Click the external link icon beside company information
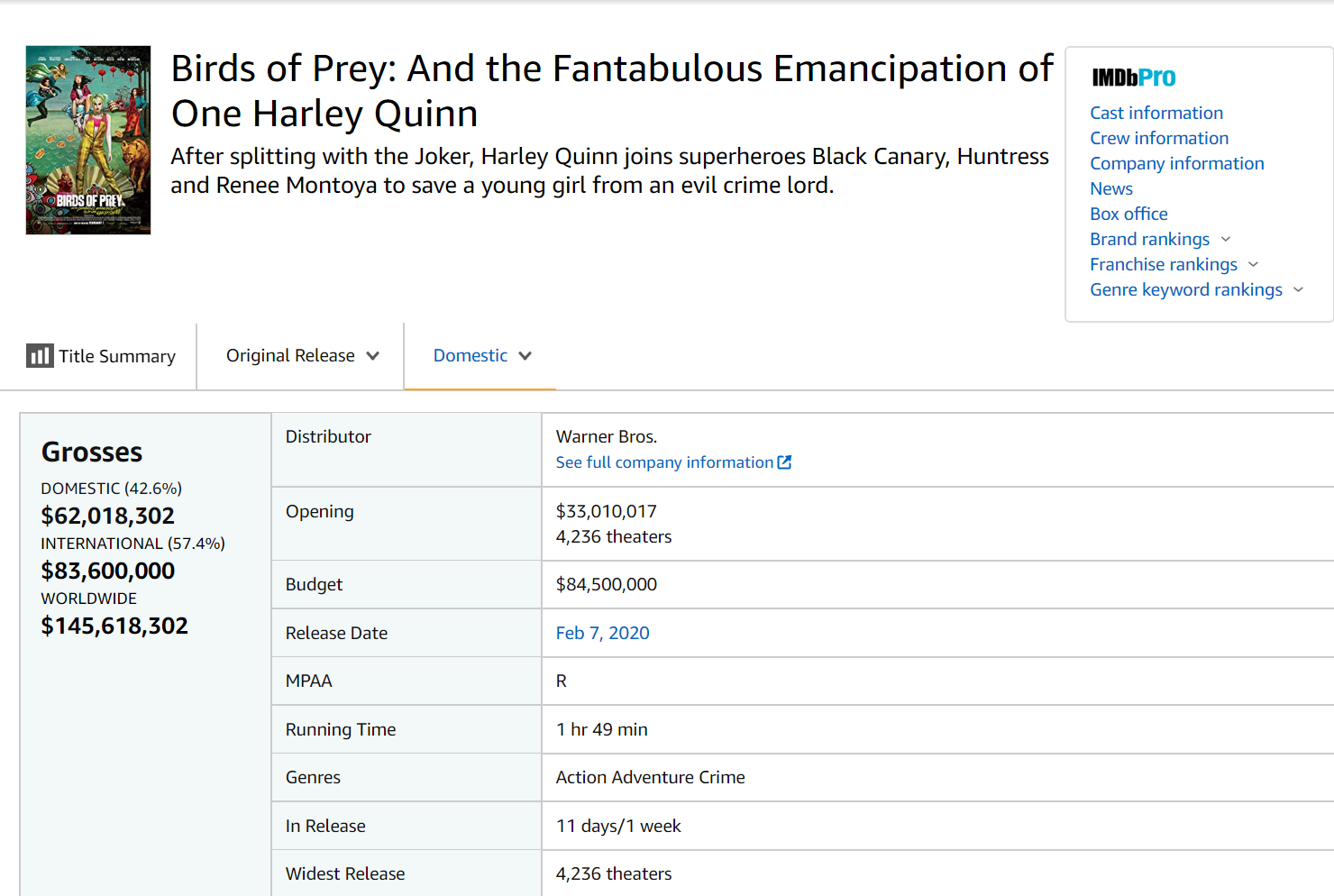Screen dimensions: 1334x896 784,462
